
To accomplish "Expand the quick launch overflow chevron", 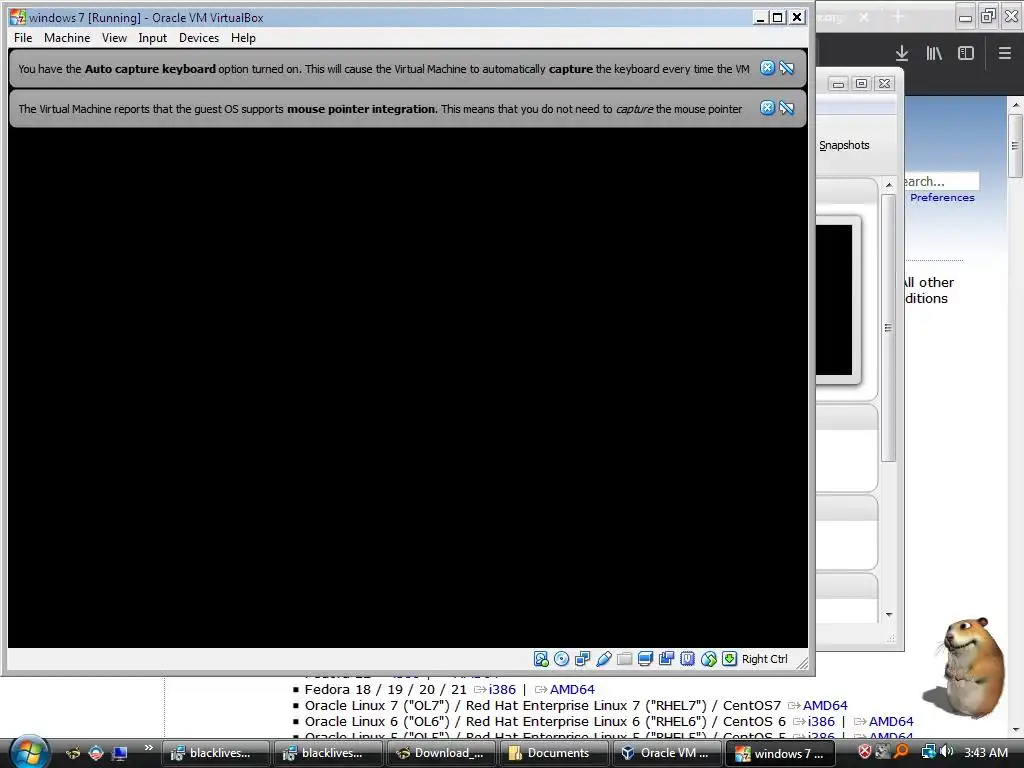I will pyautogui.click(x=148, y=747).
